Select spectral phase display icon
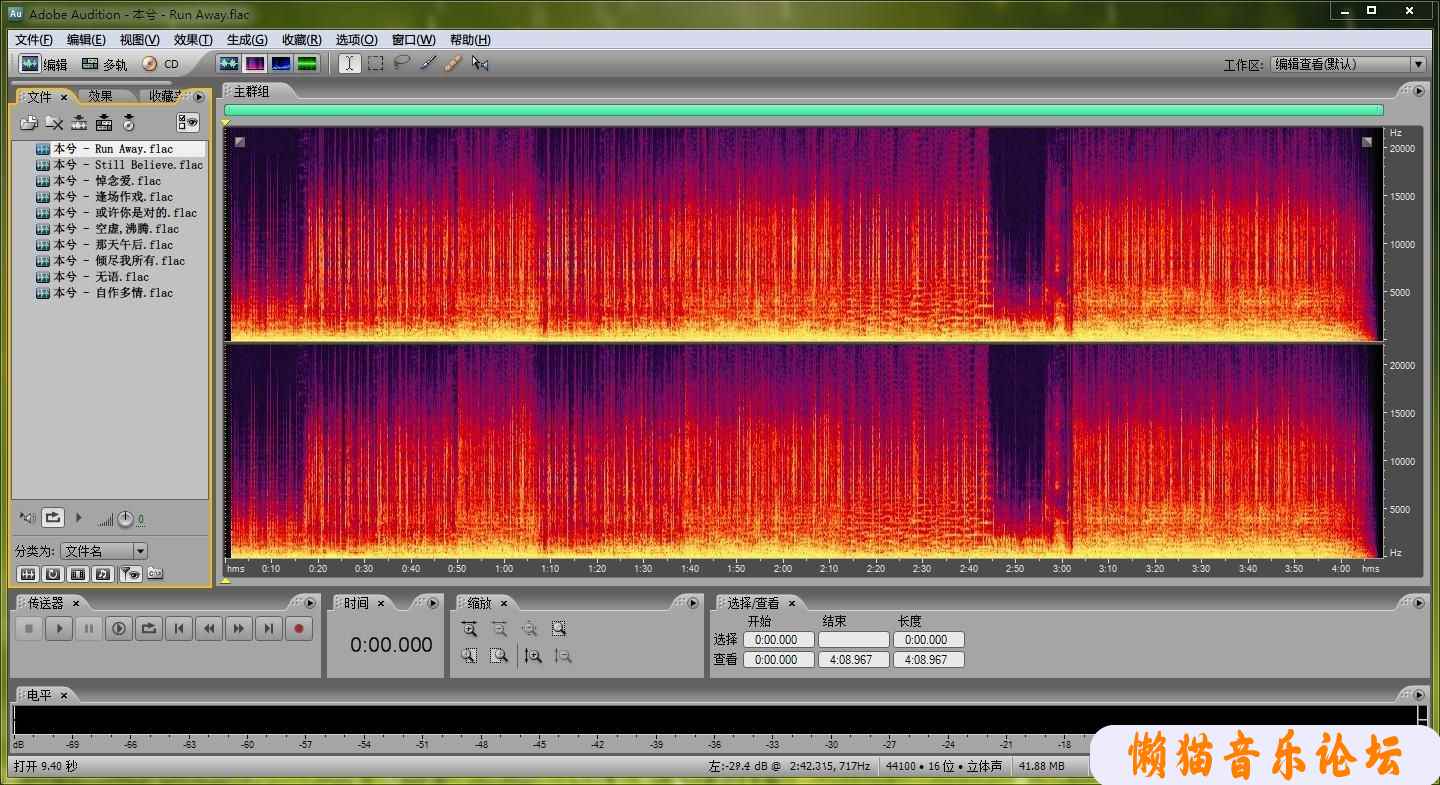 tap(307, 63)
